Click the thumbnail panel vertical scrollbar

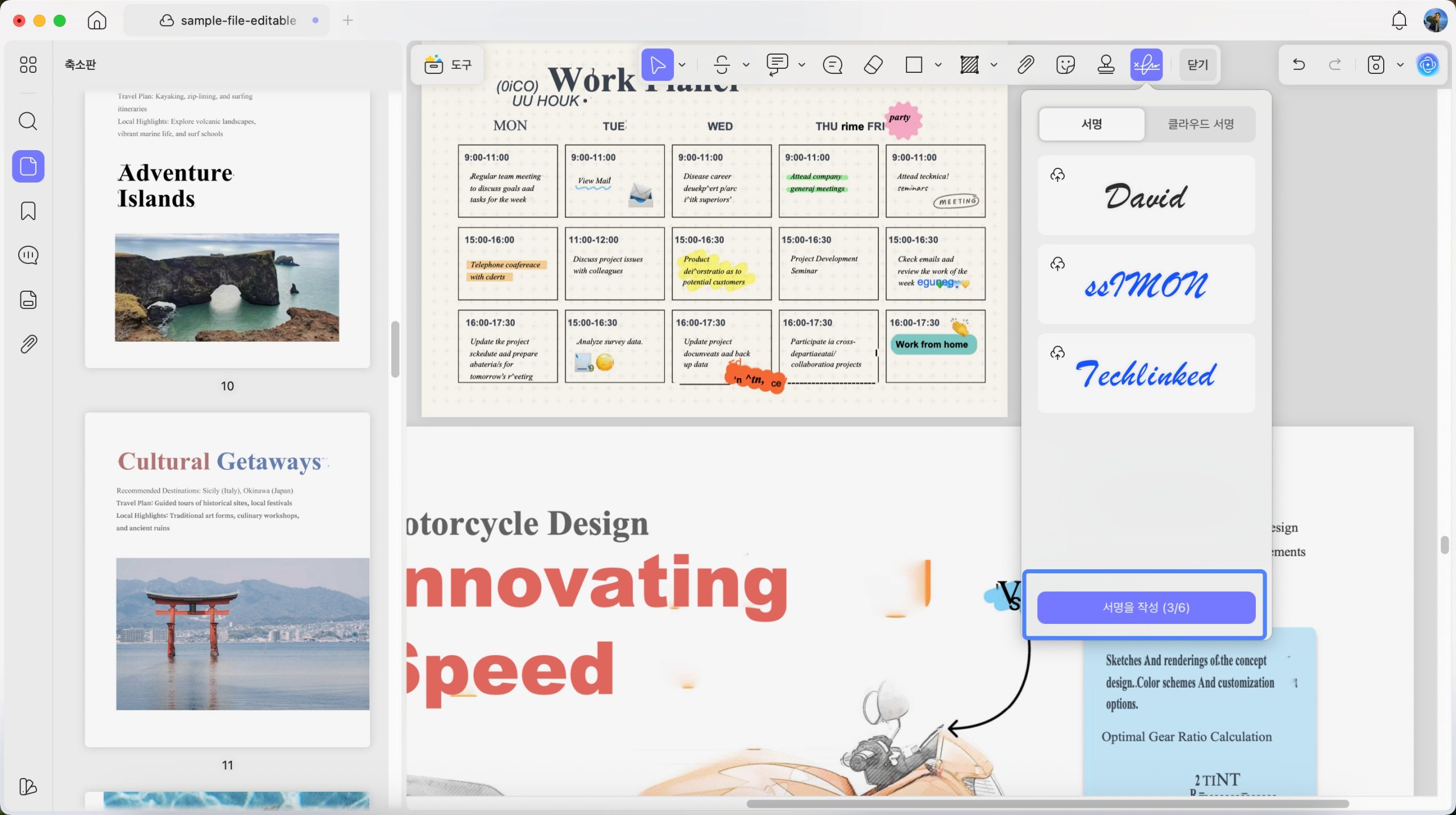[x=395, y=349]
